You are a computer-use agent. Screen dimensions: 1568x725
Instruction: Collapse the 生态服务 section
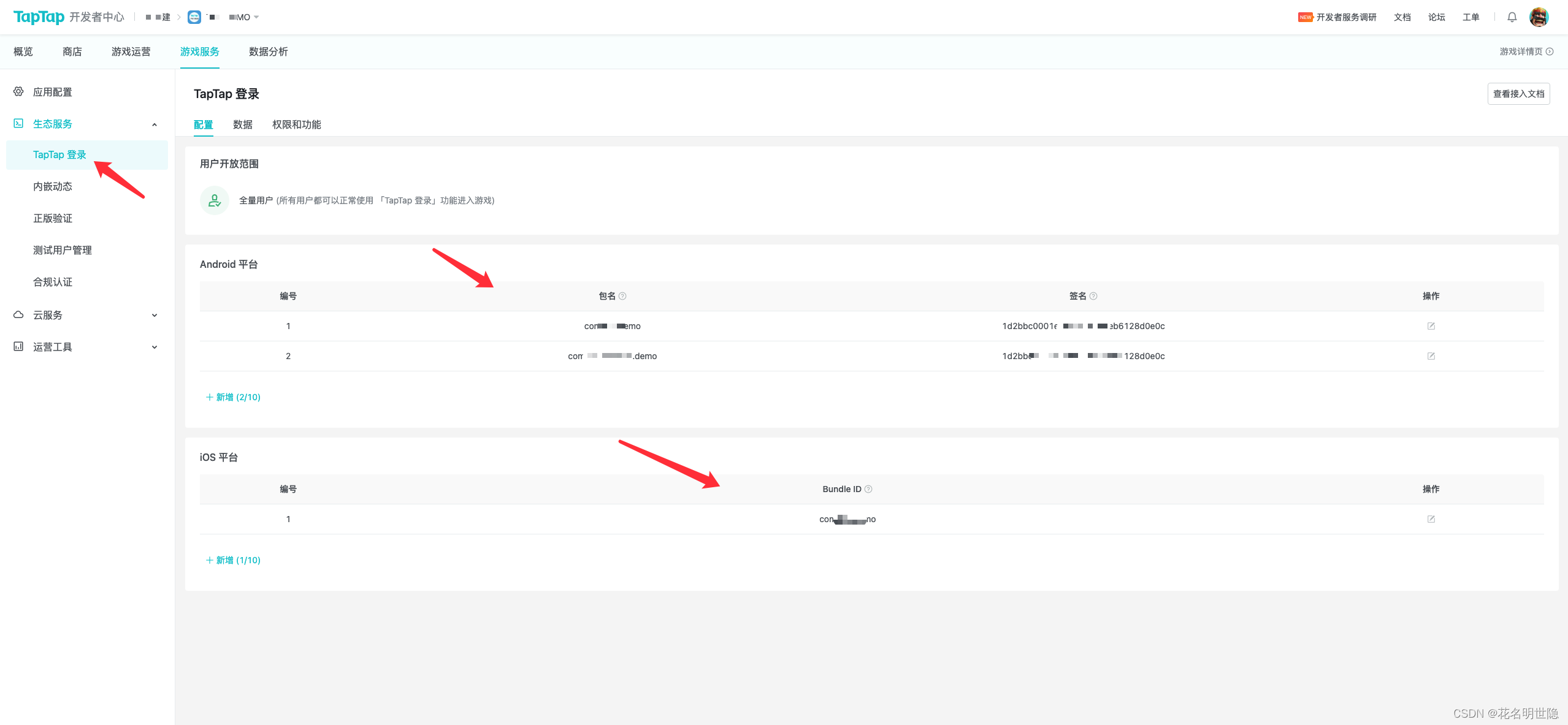[154, 124]
